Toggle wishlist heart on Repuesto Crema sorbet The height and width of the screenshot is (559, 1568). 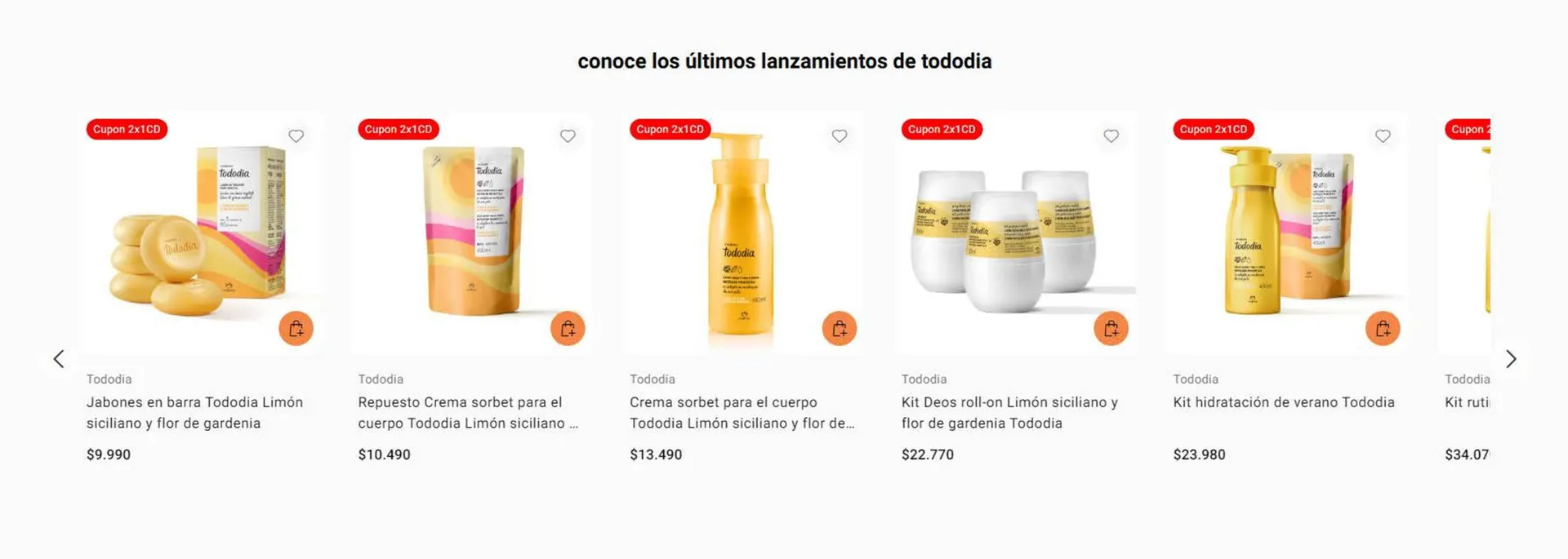coord(568,136)
